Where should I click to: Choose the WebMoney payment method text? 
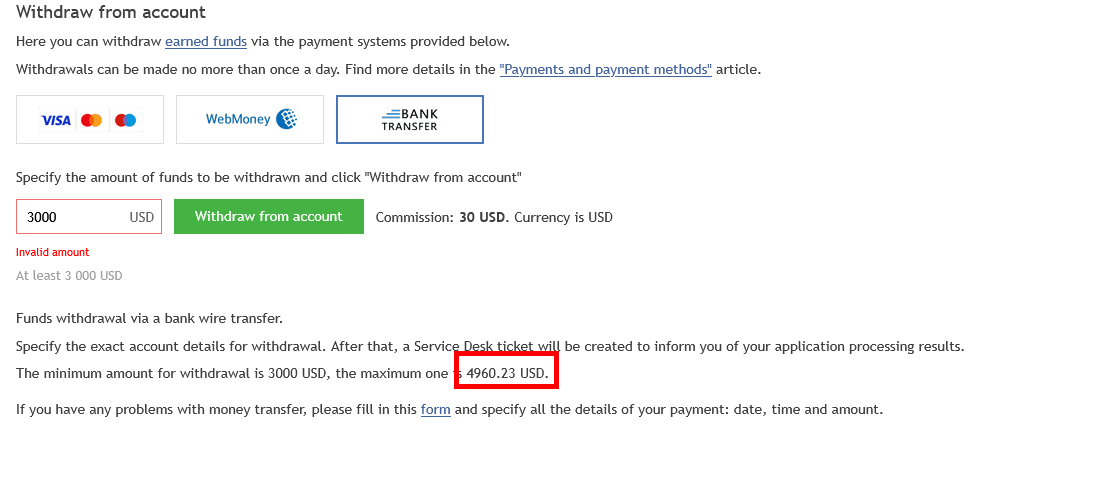click(238, 120)
